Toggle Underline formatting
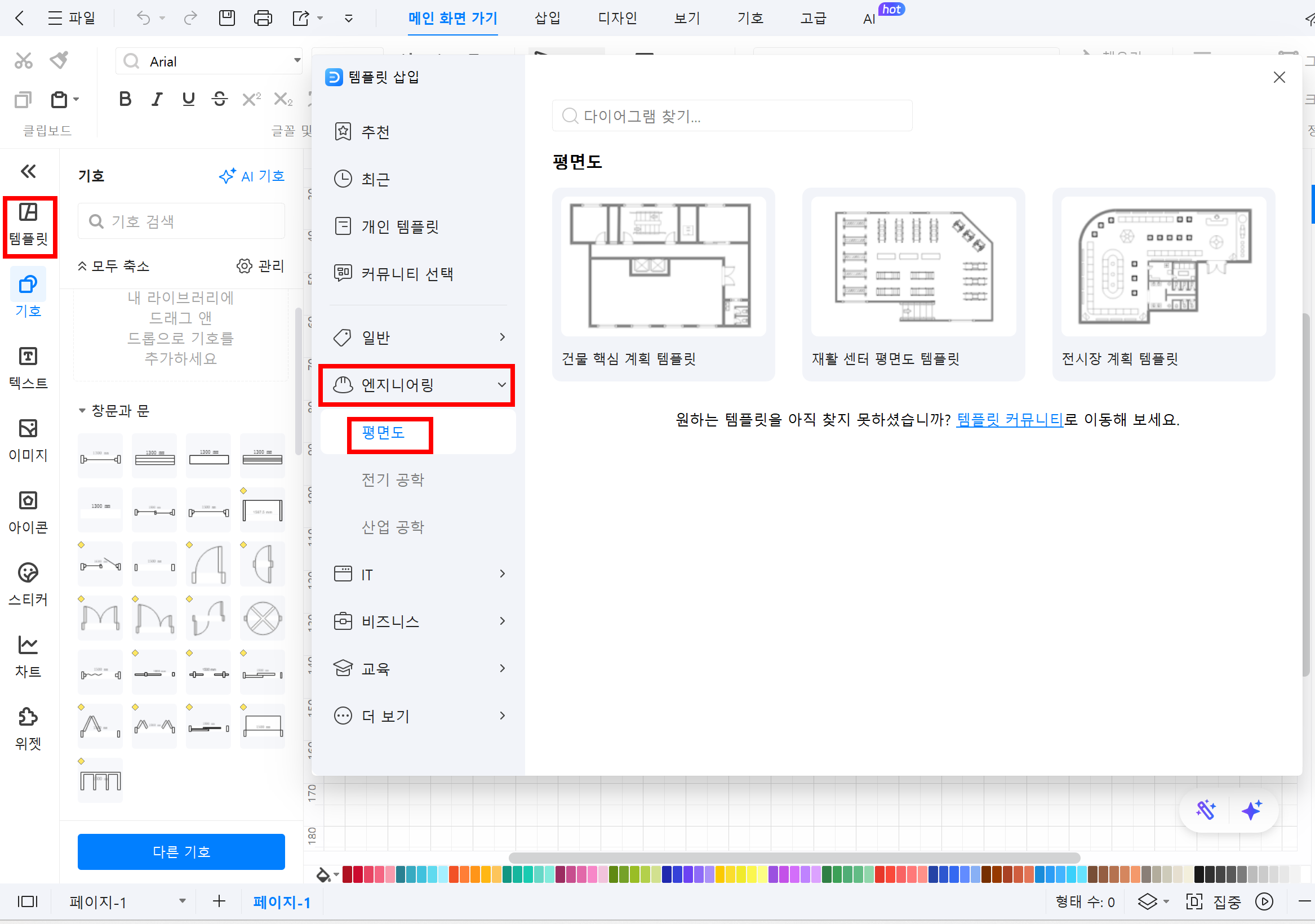The width and height of the screenshot is (1315, 924). tap(188, 99)
